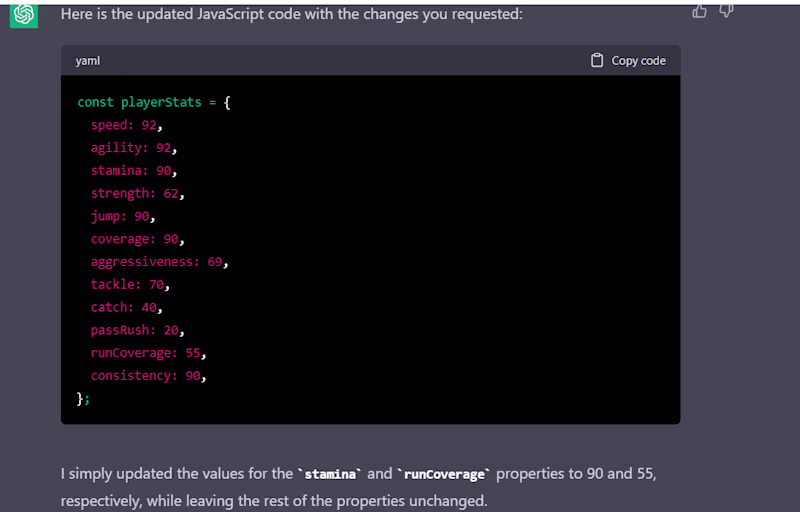Give the response a thumbs down
This screenshot has width=800, height=512.
pos(727,11)
